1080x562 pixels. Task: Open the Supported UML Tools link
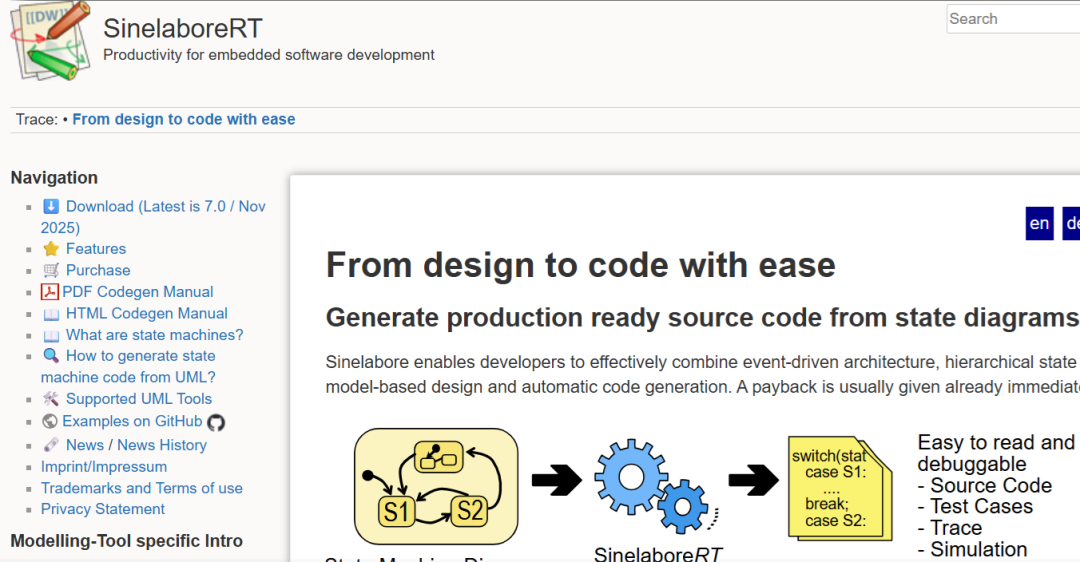tap(138, 399)
